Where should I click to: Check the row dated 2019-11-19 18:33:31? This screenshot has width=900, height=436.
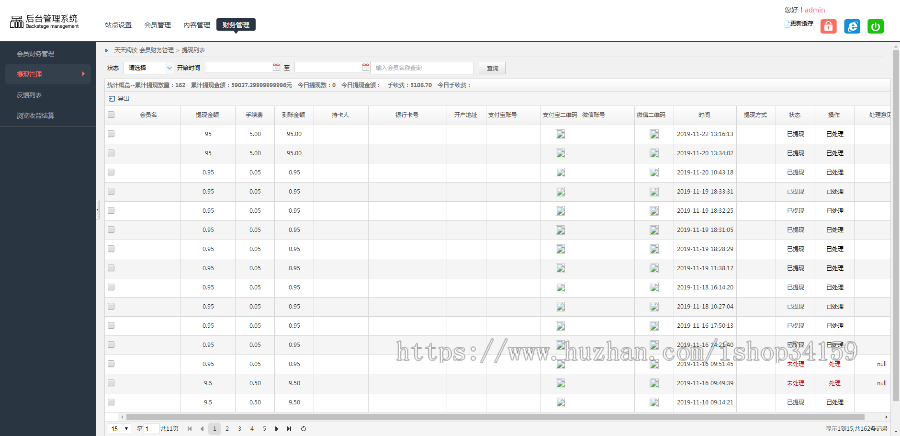coord(111,191)
